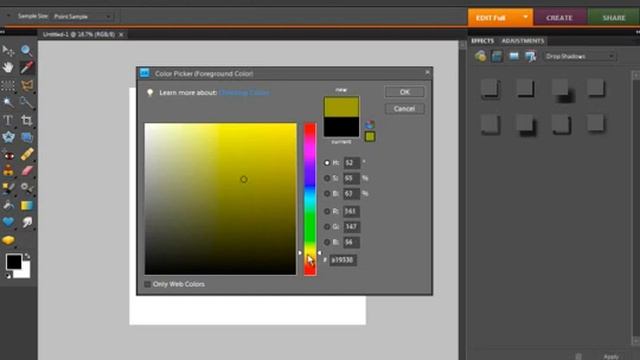Screen dimensions: 640x360
Task: Select the Red Eye Removal tool
Action: point(8,155)
